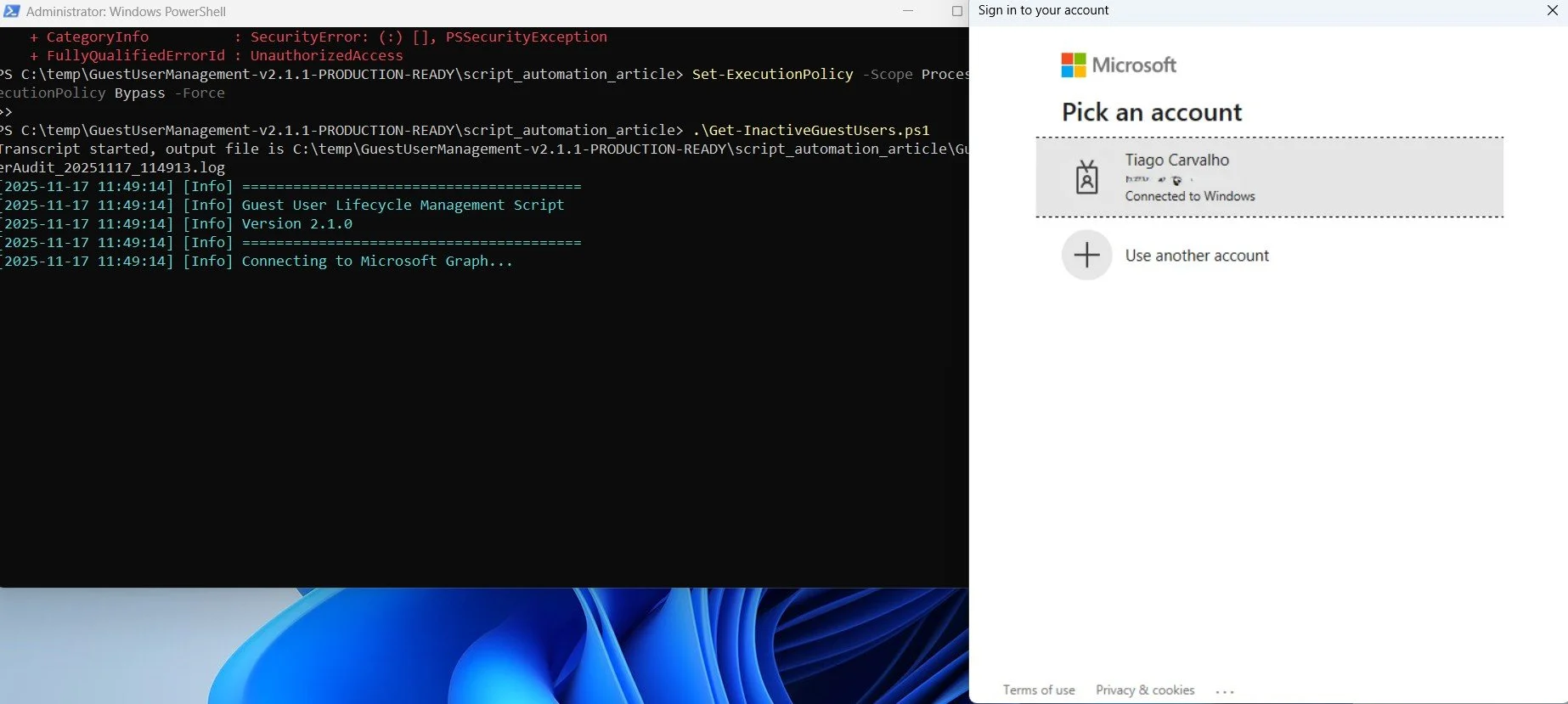1568x704 pixels.
Task: Minimize the PowerShell window
Action: (x=908, y=11)
